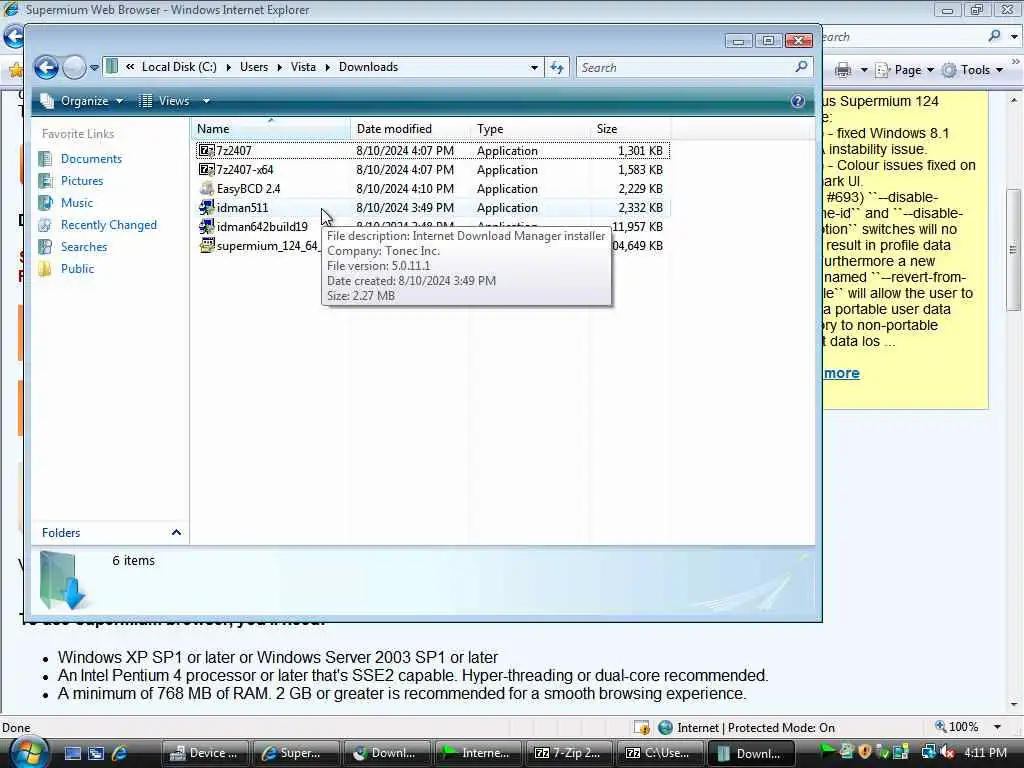Screen dimensions: 1024x768
Task: Select the EasyBCD 2.4 installer icon
Action: click(x=206, y=189)
